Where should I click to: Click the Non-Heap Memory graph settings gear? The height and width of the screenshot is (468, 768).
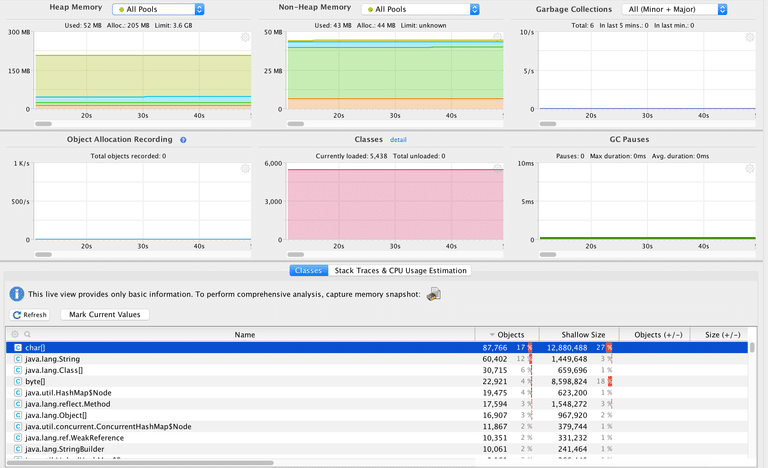[497, 37]
